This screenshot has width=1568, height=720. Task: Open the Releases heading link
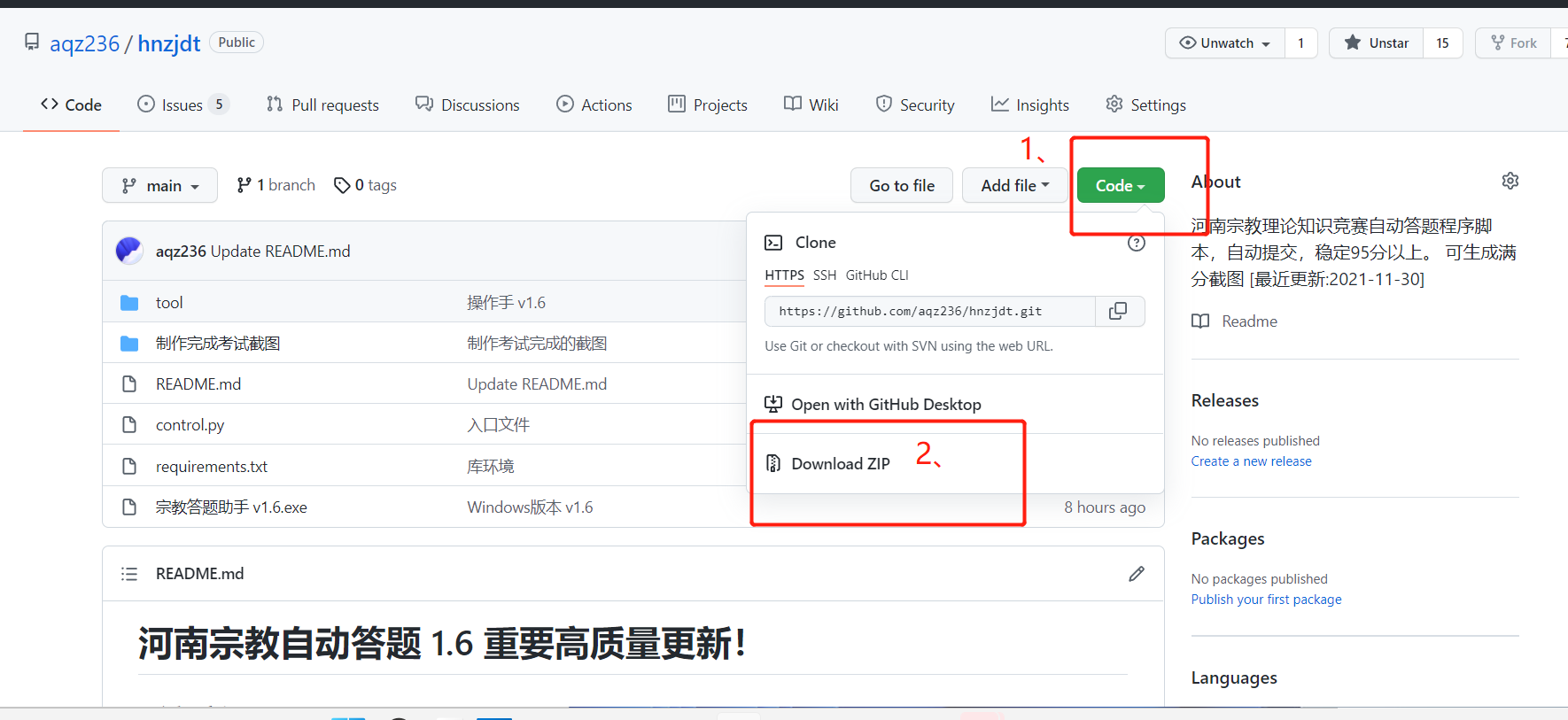(x=1225, y=400)
